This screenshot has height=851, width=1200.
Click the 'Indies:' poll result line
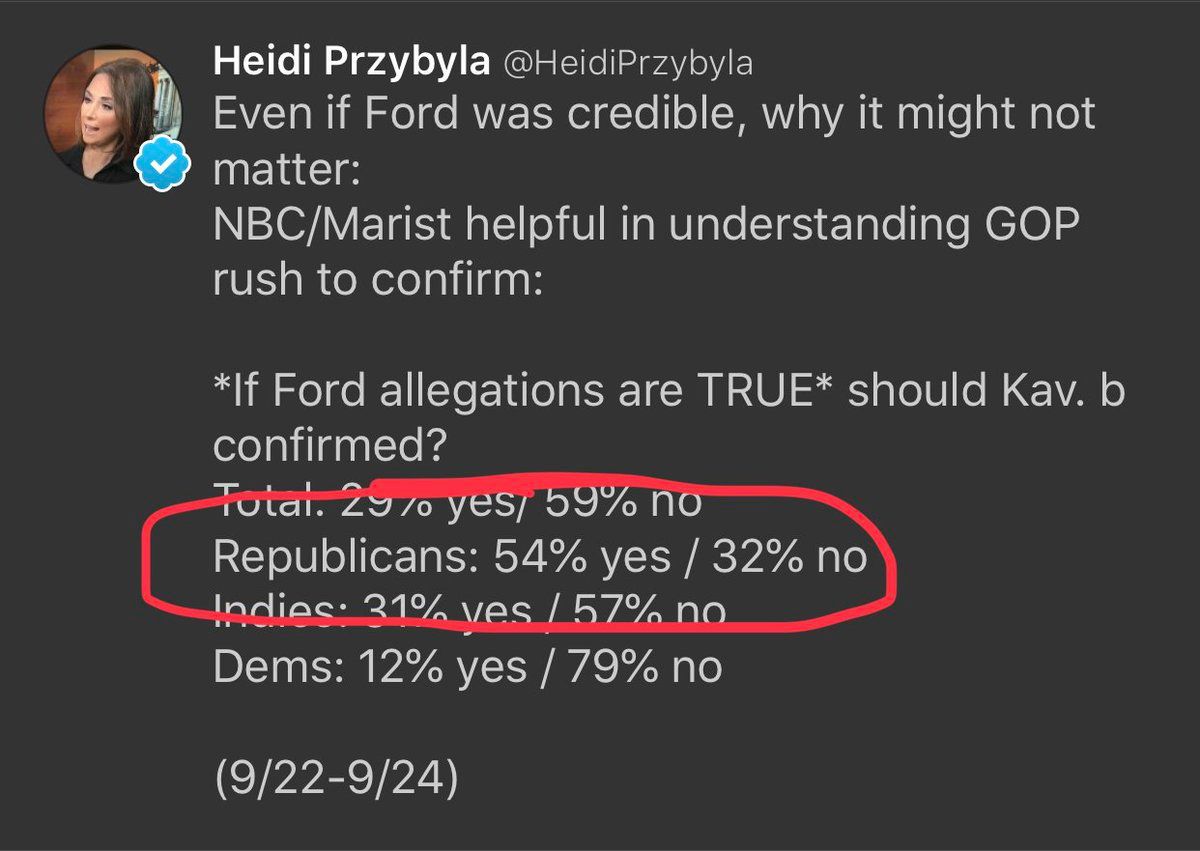point(470,610)
